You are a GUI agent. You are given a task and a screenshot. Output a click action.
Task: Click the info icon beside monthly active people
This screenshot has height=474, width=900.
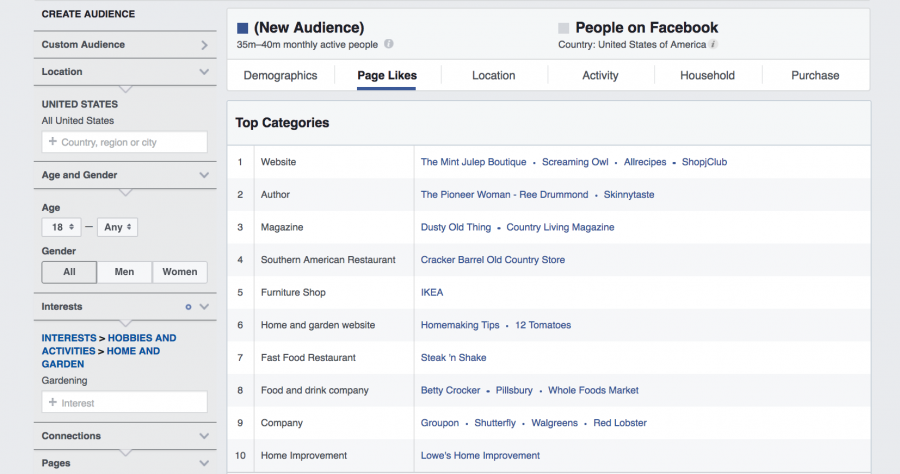click(389, 44)
